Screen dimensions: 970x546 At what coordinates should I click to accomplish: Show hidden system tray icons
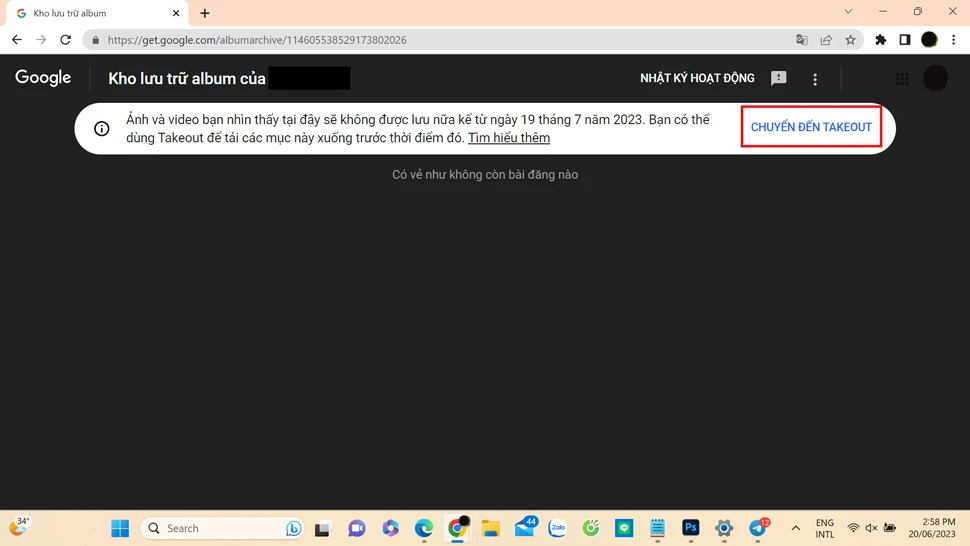(796, 528)
